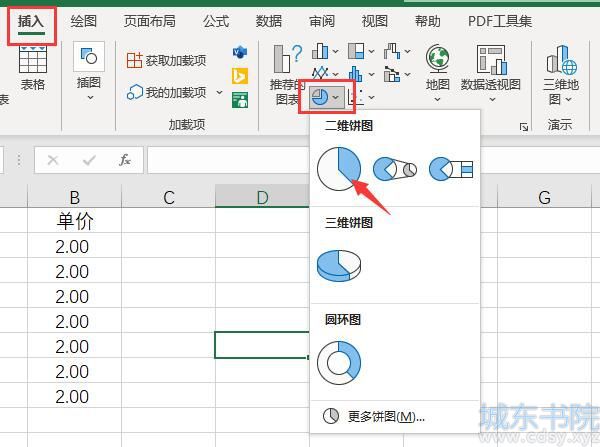The width and height of the screenshot is (600, 447).
Task: Click the formula bar input field
Action: [228, 160]
